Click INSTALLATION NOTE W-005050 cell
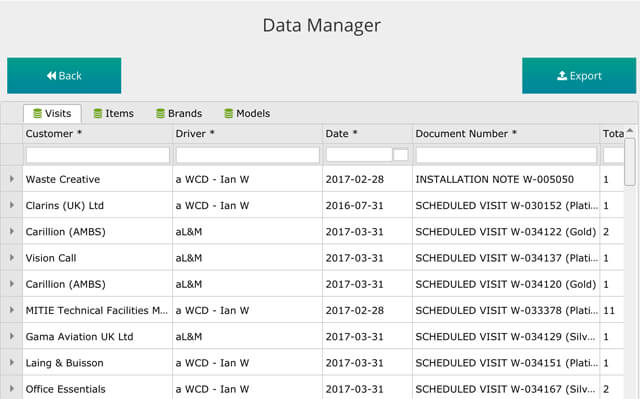This screenshot has width=640, height=399. (506, 179)
